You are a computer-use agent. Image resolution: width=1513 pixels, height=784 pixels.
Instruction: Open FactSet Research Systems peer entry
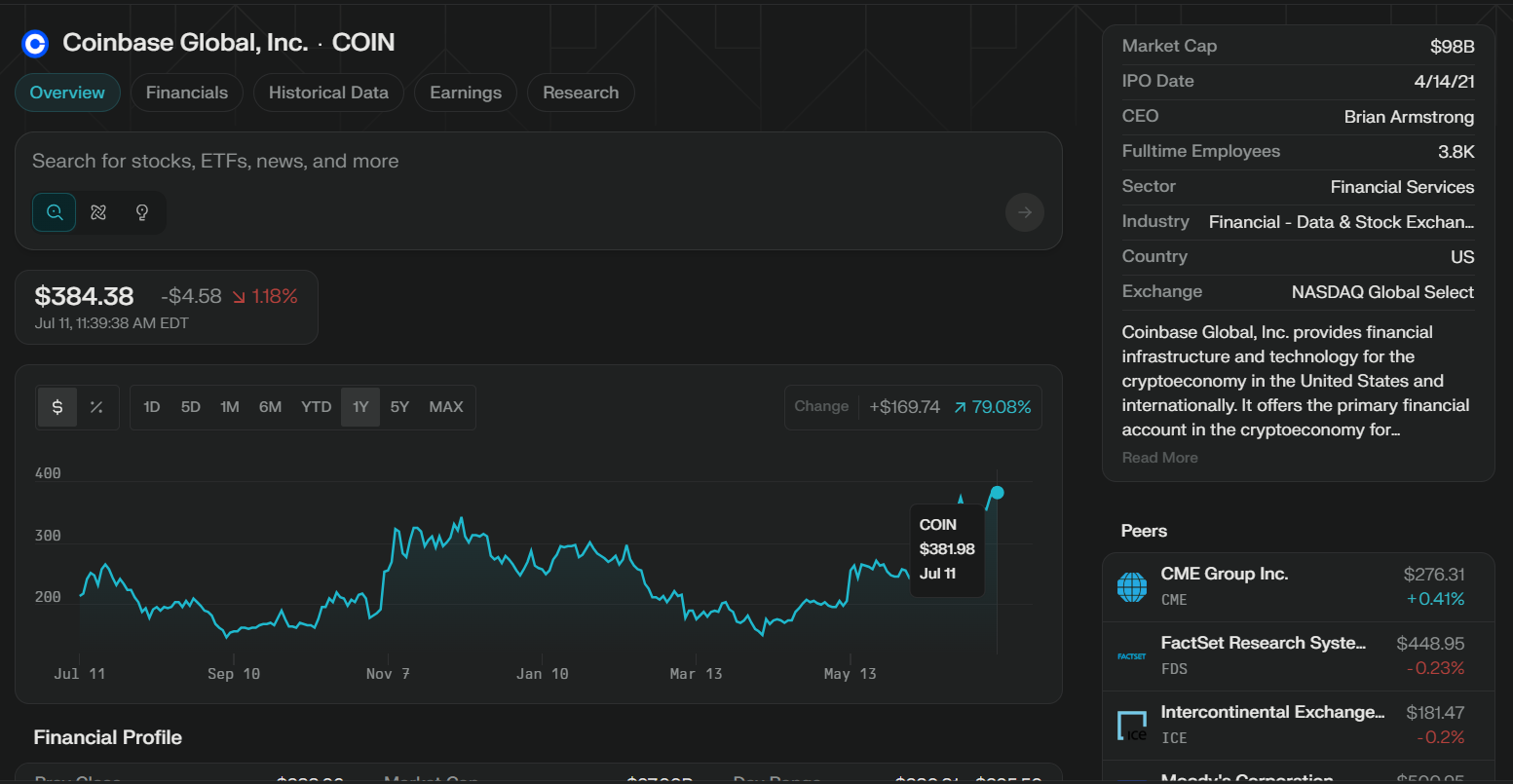click(x=1299, y=656)
